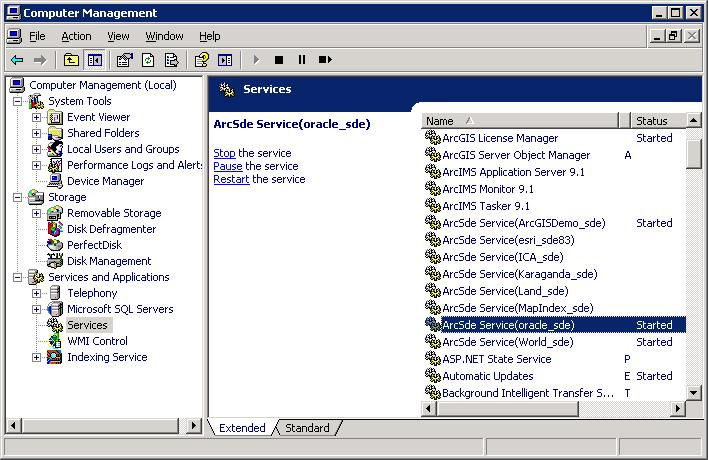Screen dimensions: 708x460
Task: Click the Forward arrow toolbar icon
Action: pyautogui.click(x=40, y=60)
